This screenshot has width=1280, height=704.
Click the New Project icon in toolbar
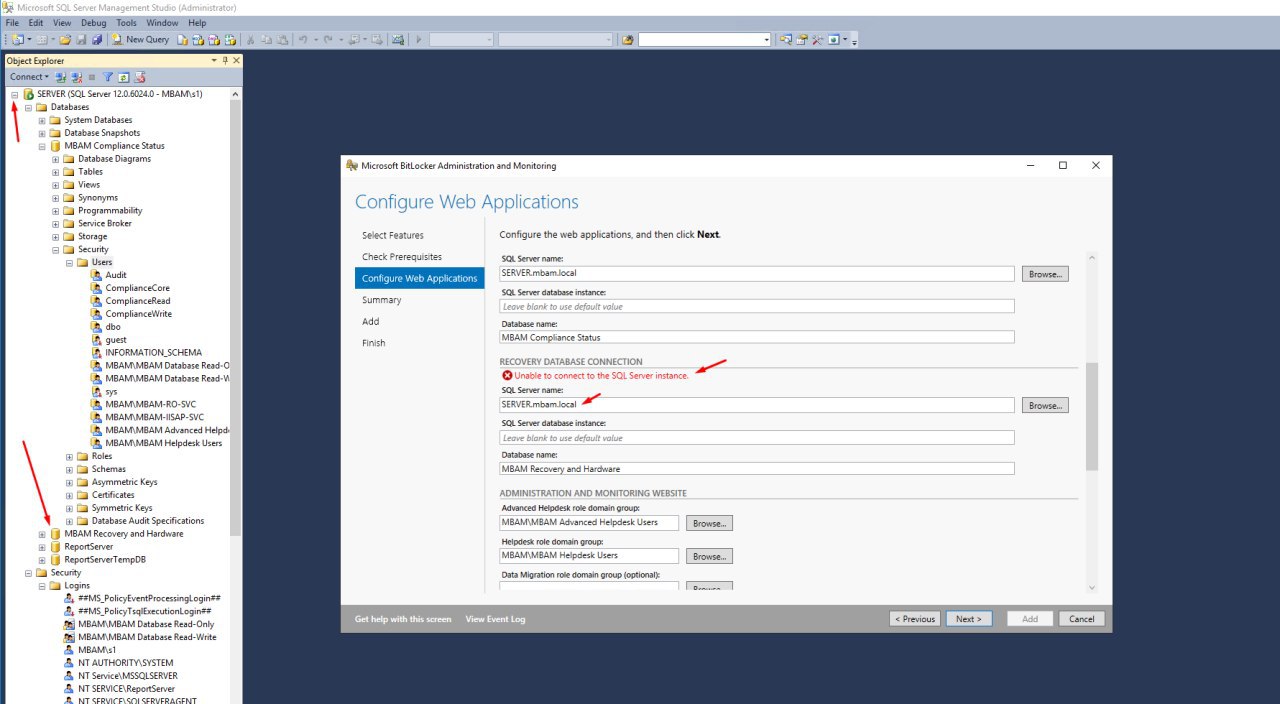coord(17,39)
